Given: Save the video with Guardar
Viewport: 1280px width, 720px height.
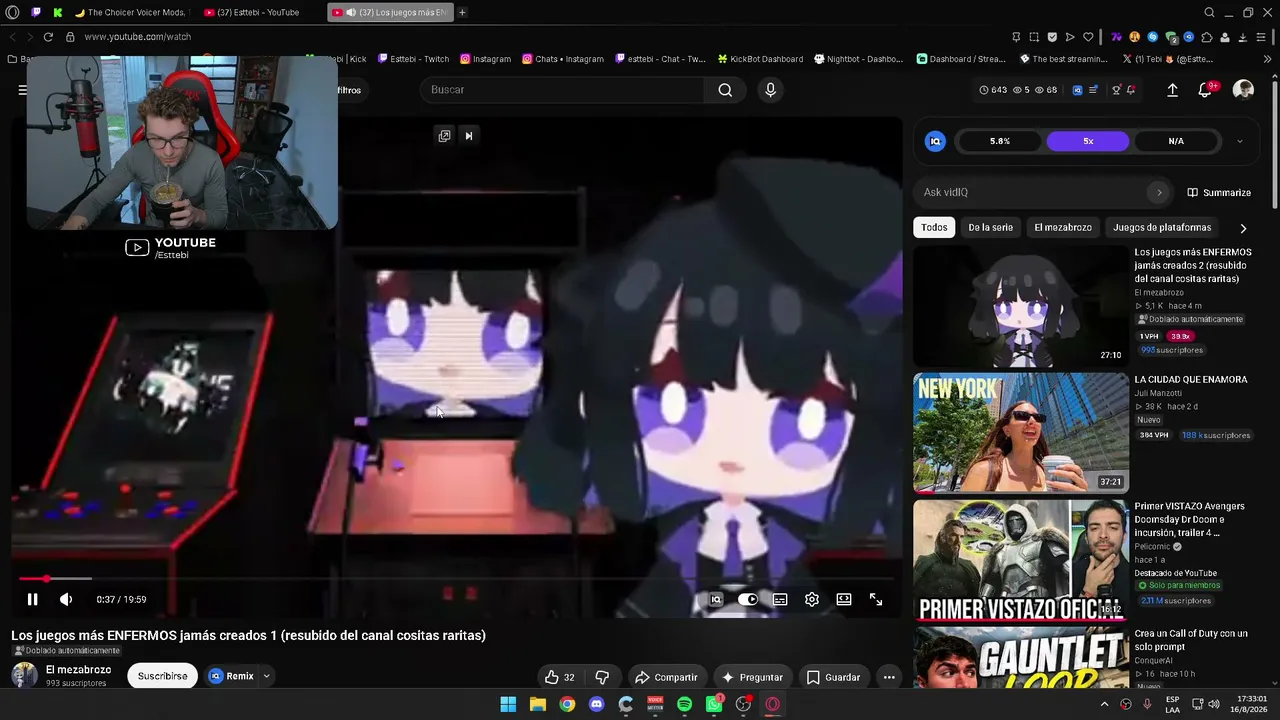Looking at the screenshot, I should 833,677.
